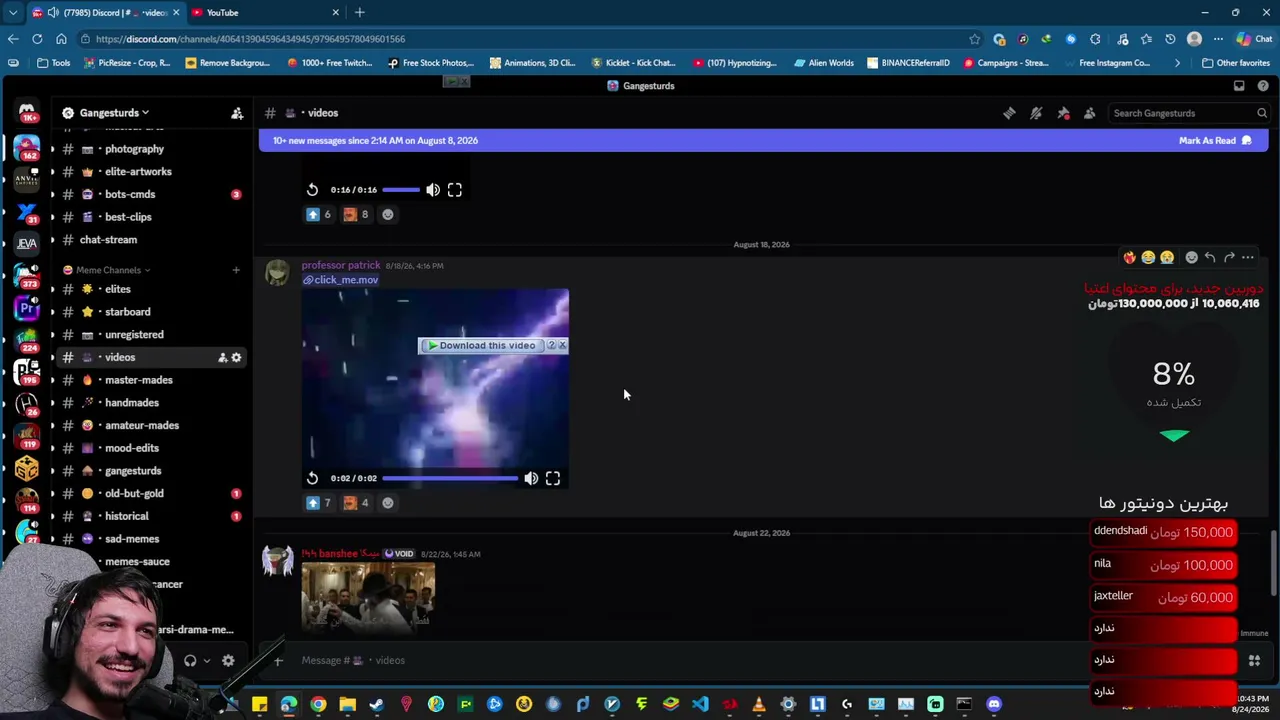
Task: Seek on the 0:16 video progress bar
Action: [x=401, y=190]
